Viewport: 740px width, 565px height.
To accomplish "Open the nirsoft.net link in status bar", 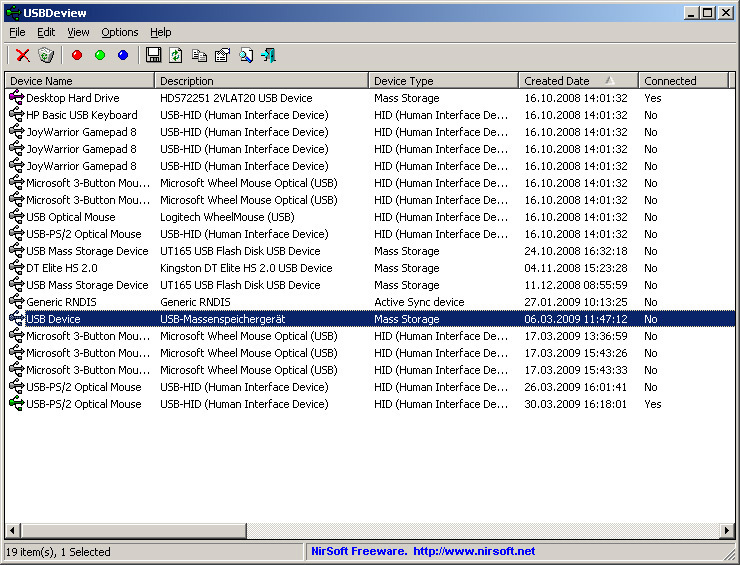I will (474, 551).
